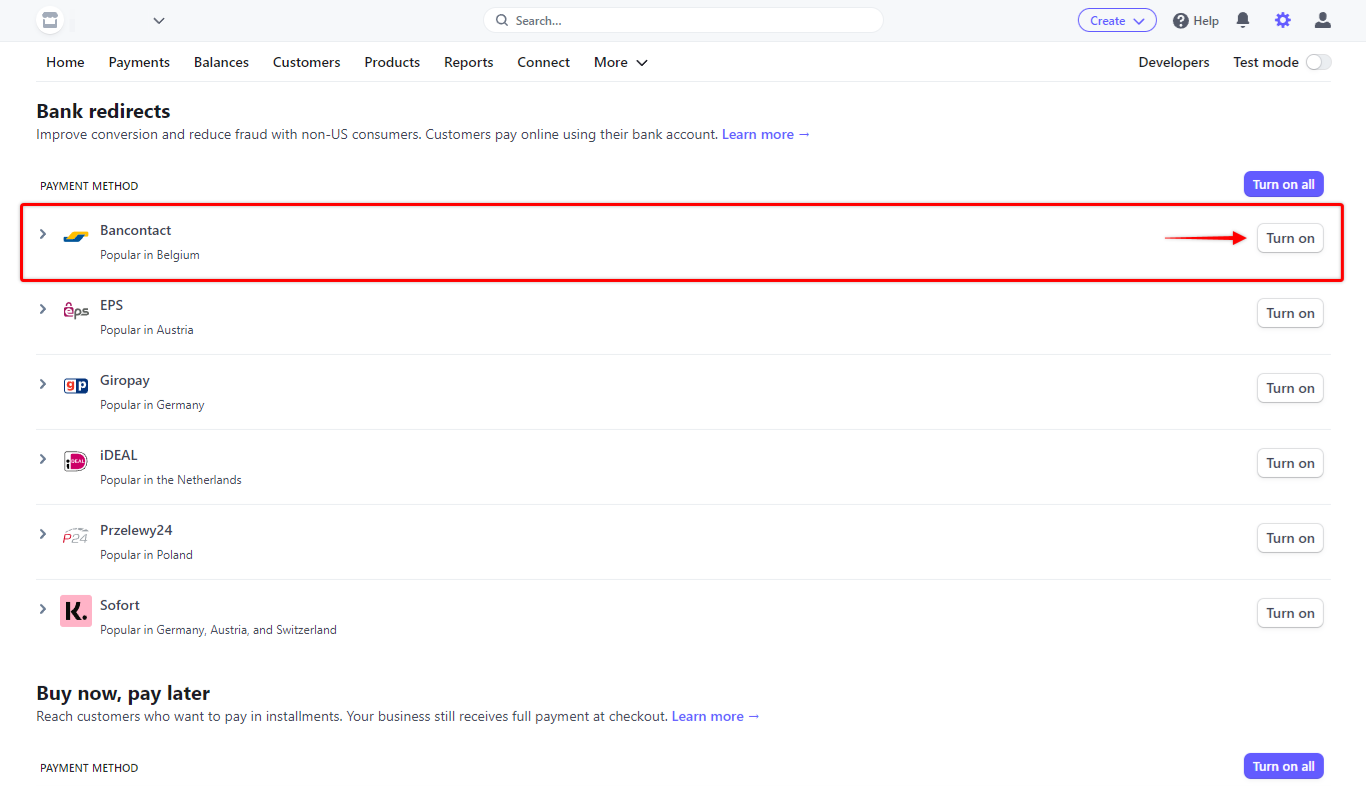Turn on iDEAL
This screenshot has height=786, width=1366.
point(1290,463)
